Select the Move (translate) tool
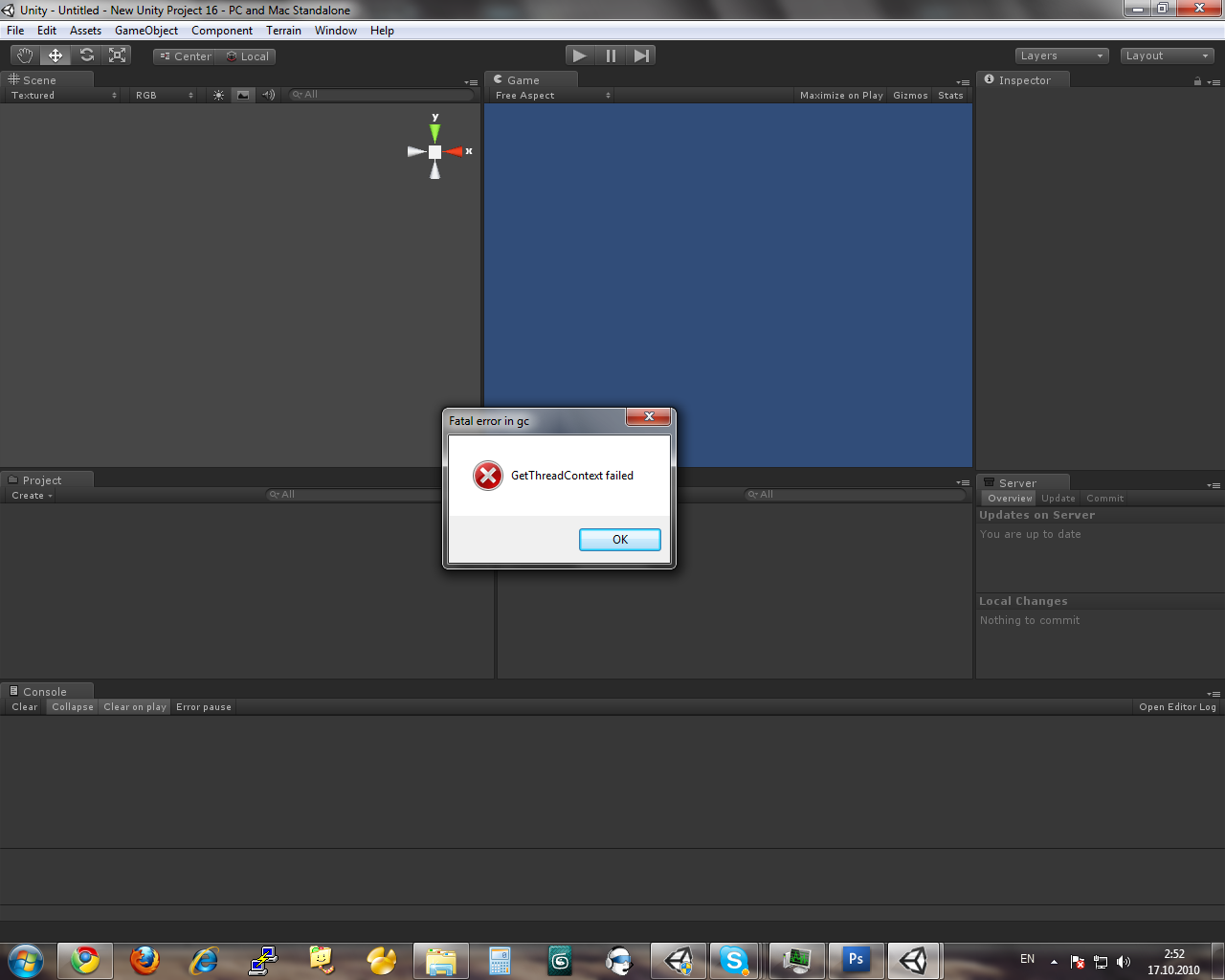The width and height of the screenshot is (1225, 980). 56,56
